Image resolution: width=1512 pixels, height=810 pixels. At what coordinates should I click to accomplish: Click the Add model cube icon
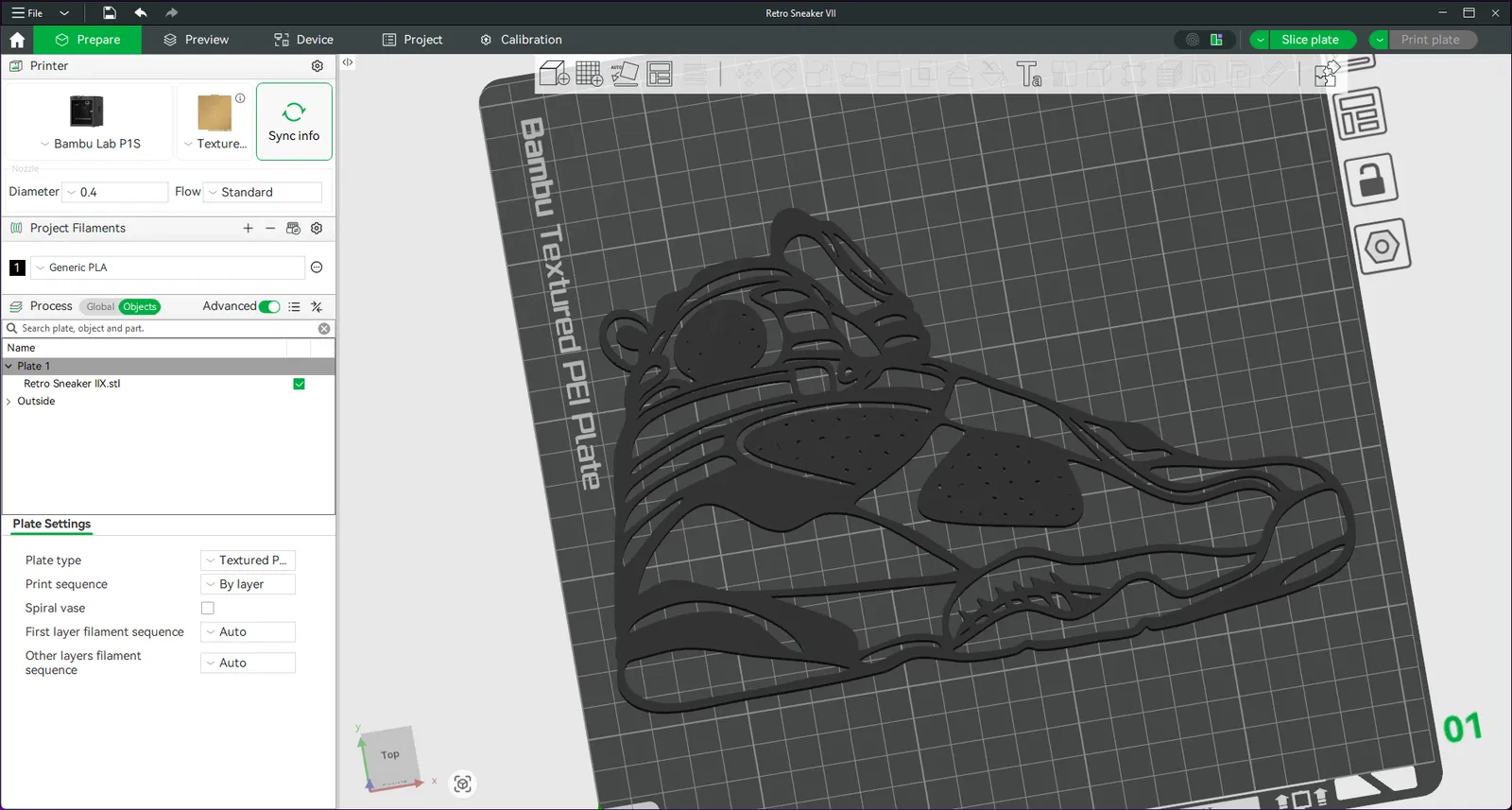(554, 74)
